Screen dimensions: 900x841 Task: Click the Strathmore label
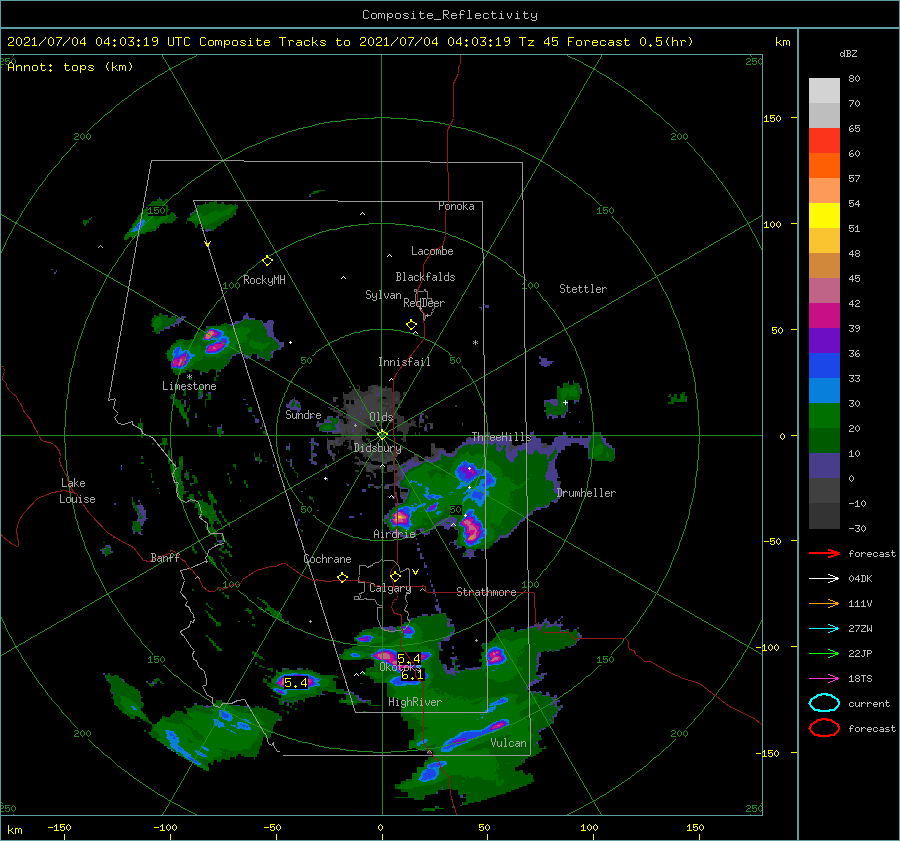(486, 592)
